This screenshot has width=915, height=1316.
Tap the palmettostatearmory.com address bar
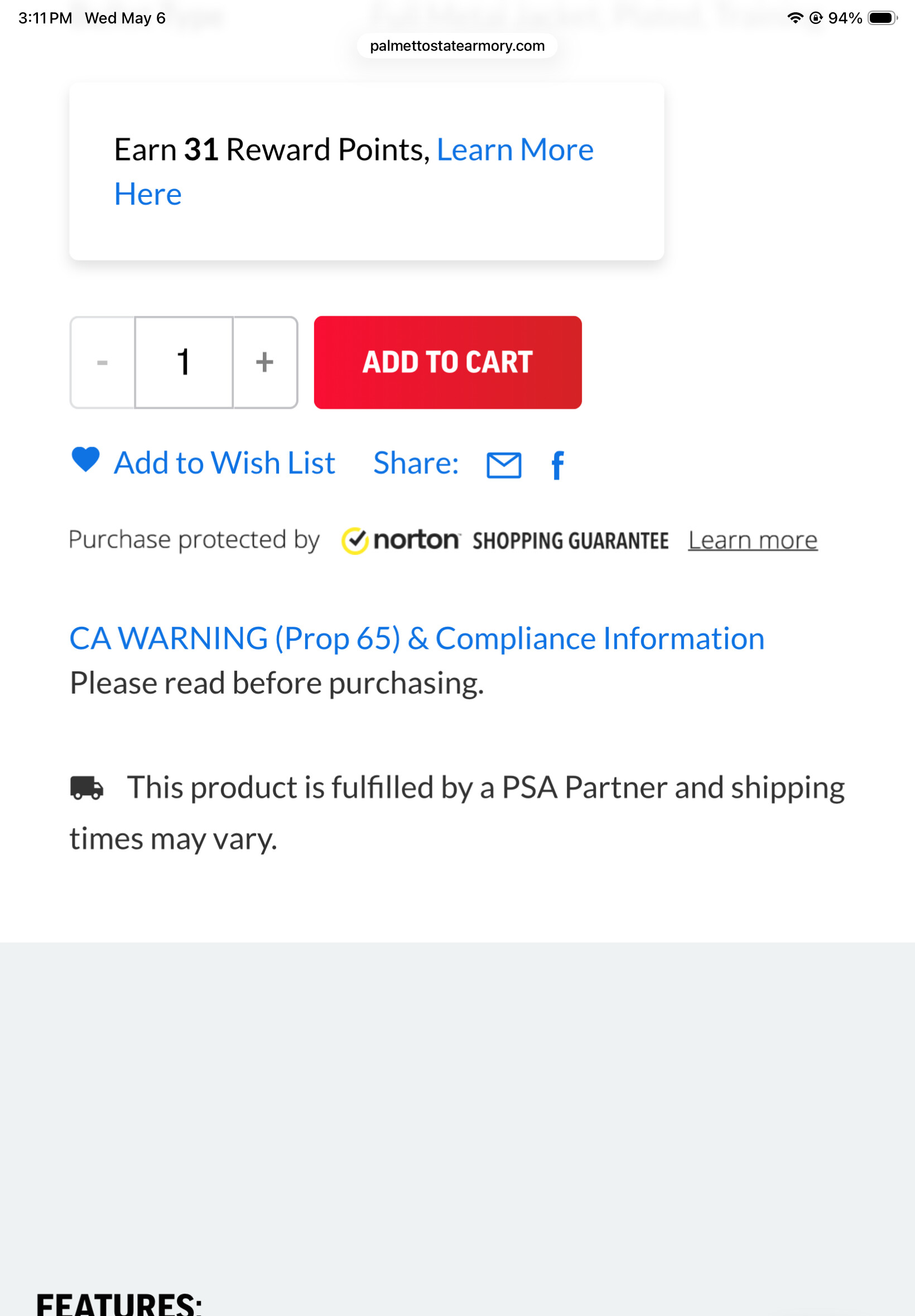pyautogui.click(x=457, y=46)
